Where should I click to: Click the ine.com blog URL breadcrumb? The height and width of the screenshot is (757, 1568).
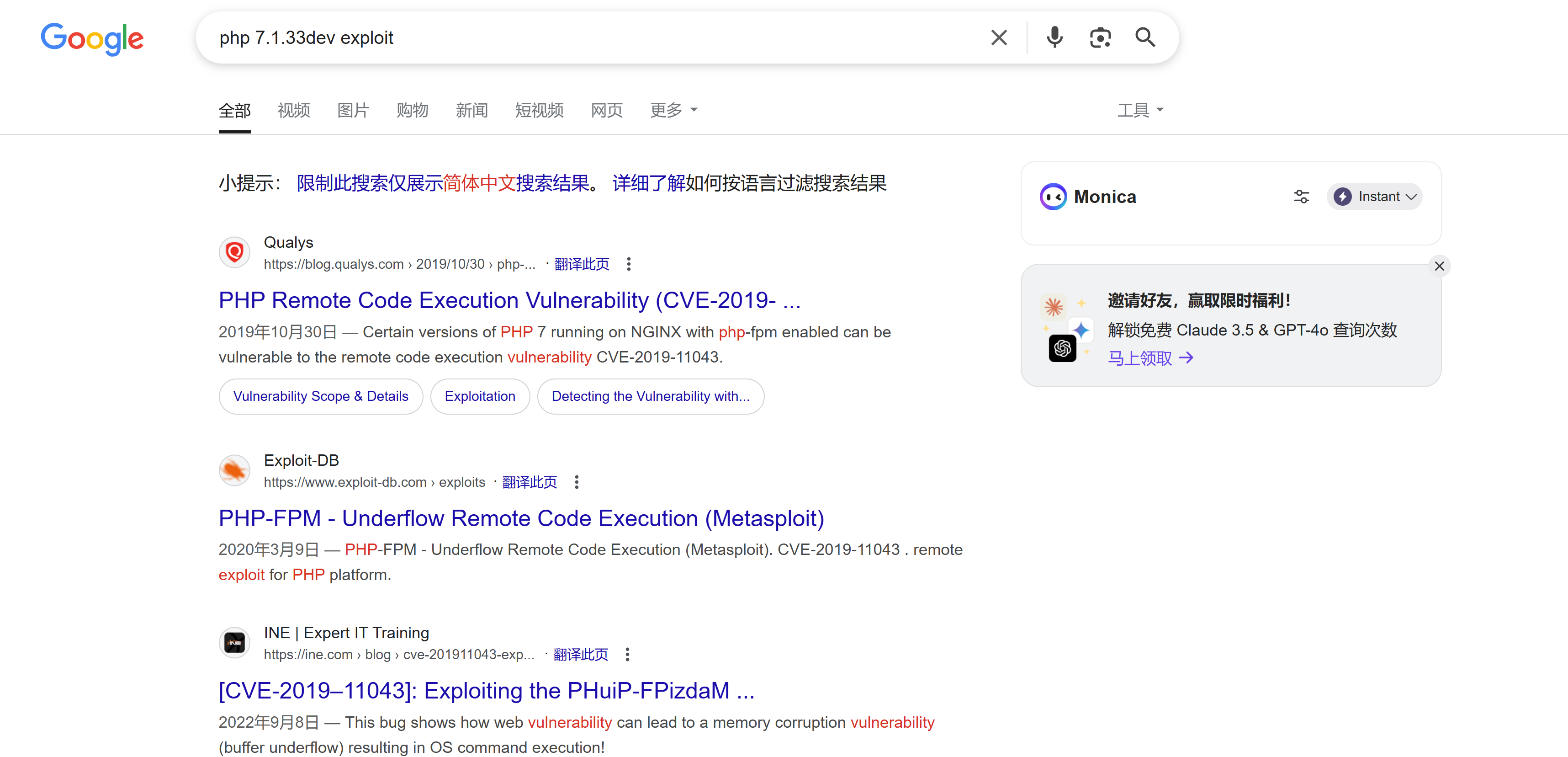point(399,655)
